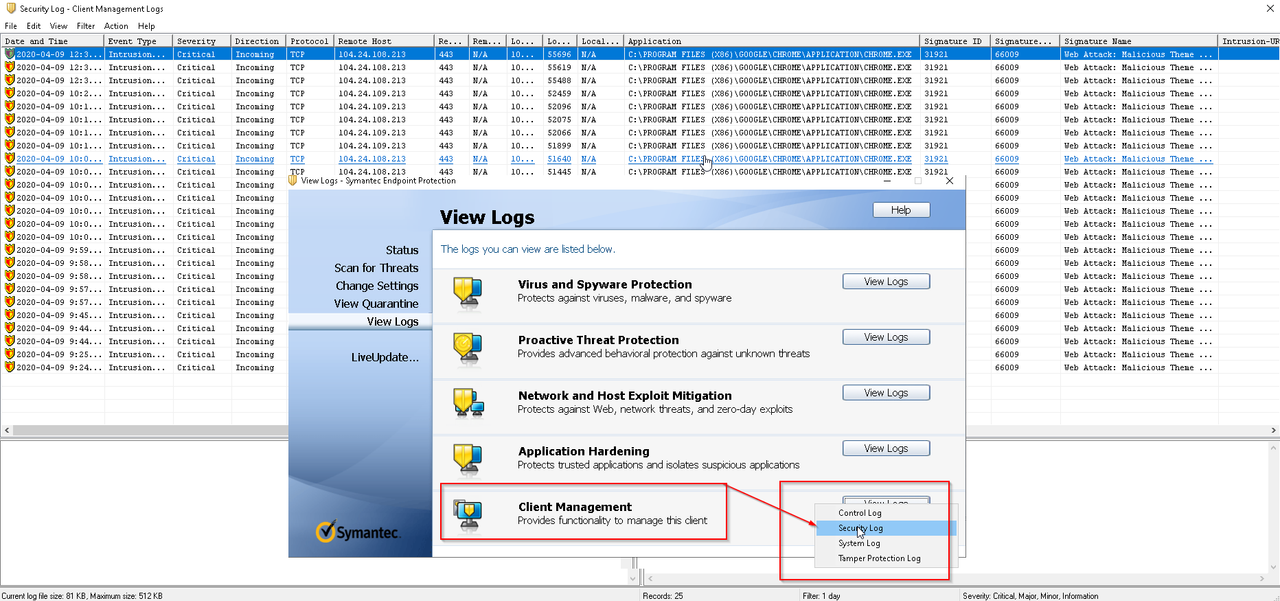Go to Status in dialog sidebar
Viewport: 1280px width, 601px height.
point(402,250)
